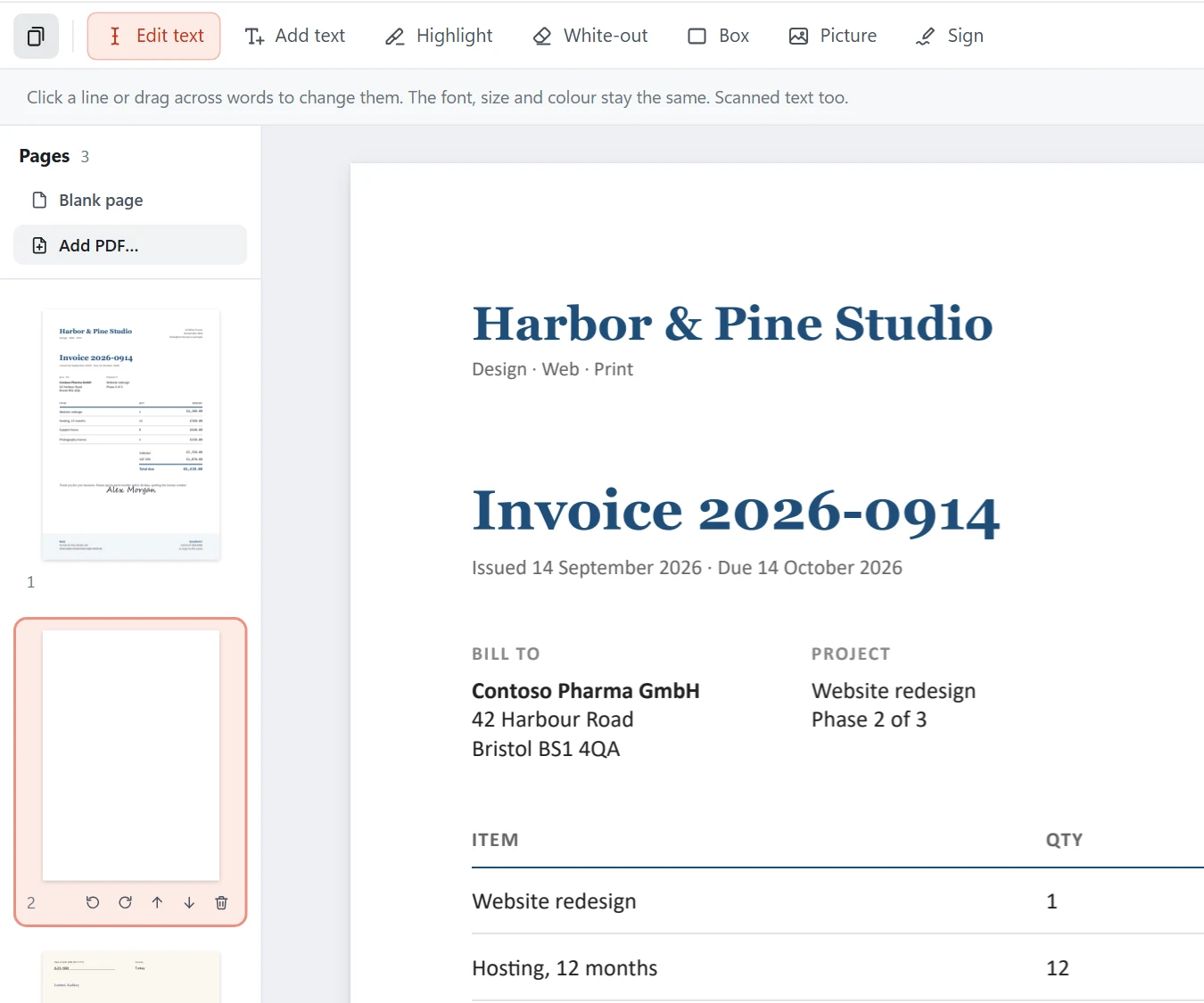Click the issued and due date line
The height and width of the screenshot is (1003, 1204).
(687, 568)
